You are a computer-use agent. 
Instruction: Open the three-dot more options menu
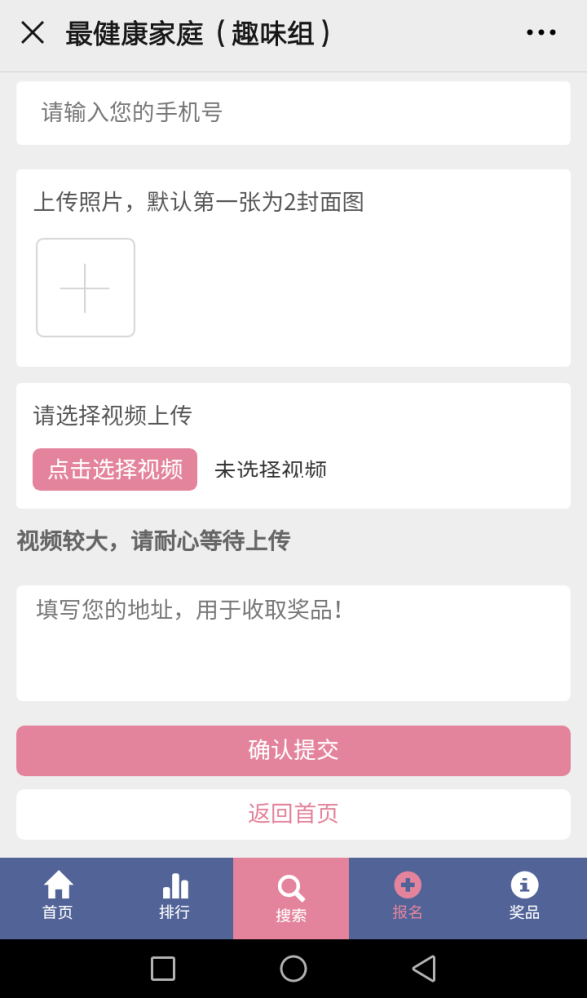point(541,32)
